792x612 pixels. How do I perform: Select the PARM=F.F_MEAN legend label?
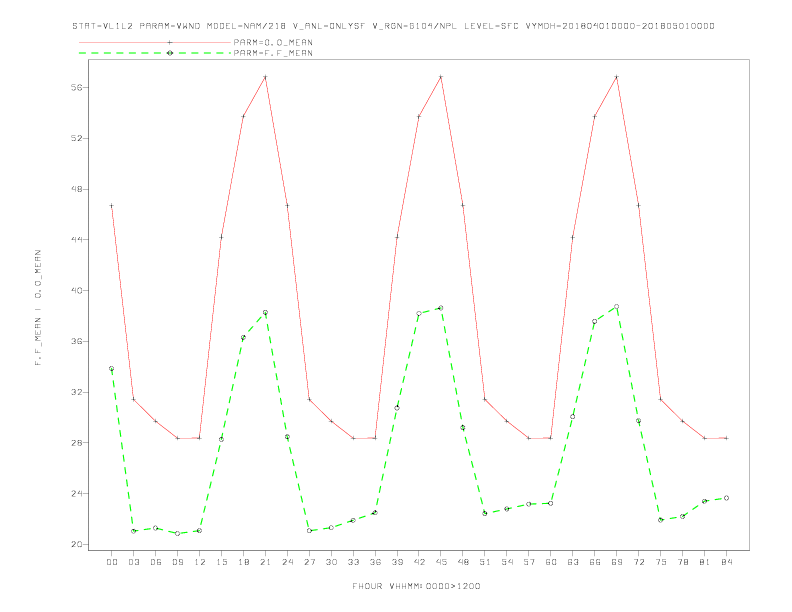click(273, 53)
